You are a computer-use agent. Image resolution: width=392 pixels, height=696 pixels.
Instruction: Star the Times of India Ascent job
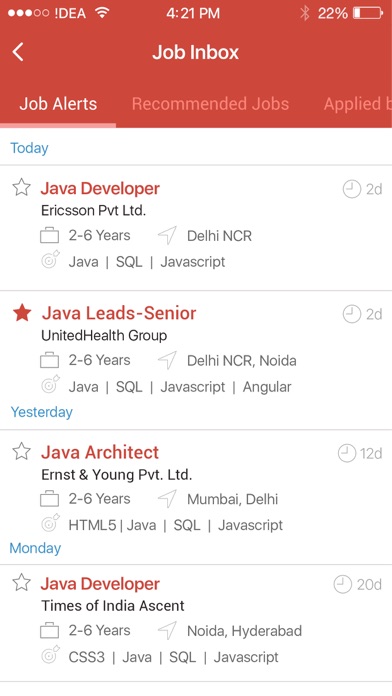[21, 582]
